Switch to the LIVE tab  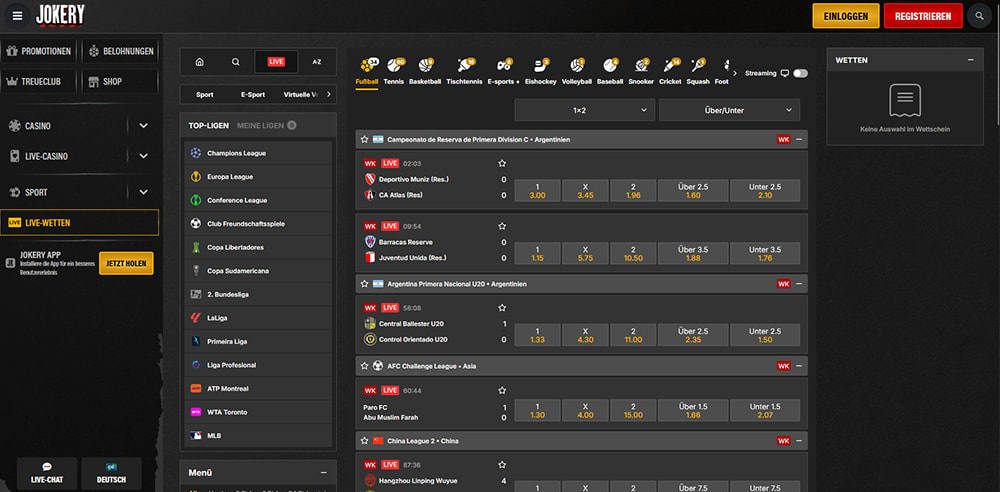(276, 62)
